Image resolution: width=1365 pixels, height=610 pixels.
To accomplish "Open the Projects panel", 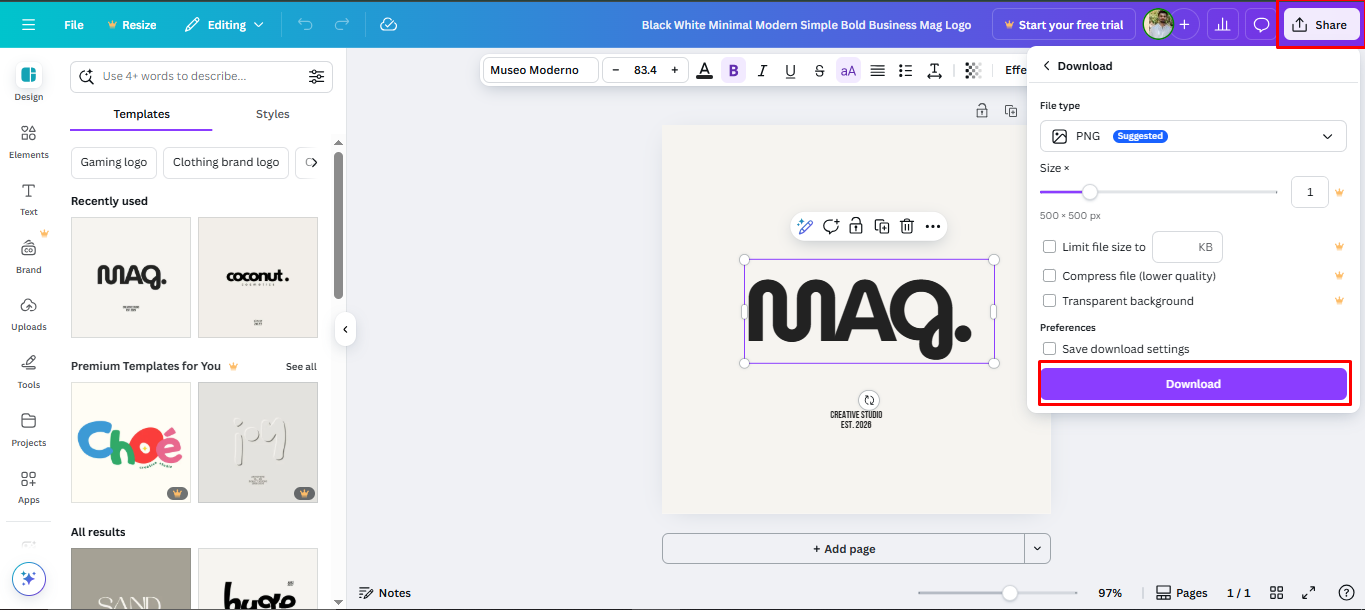I will [x=28, y=430].
